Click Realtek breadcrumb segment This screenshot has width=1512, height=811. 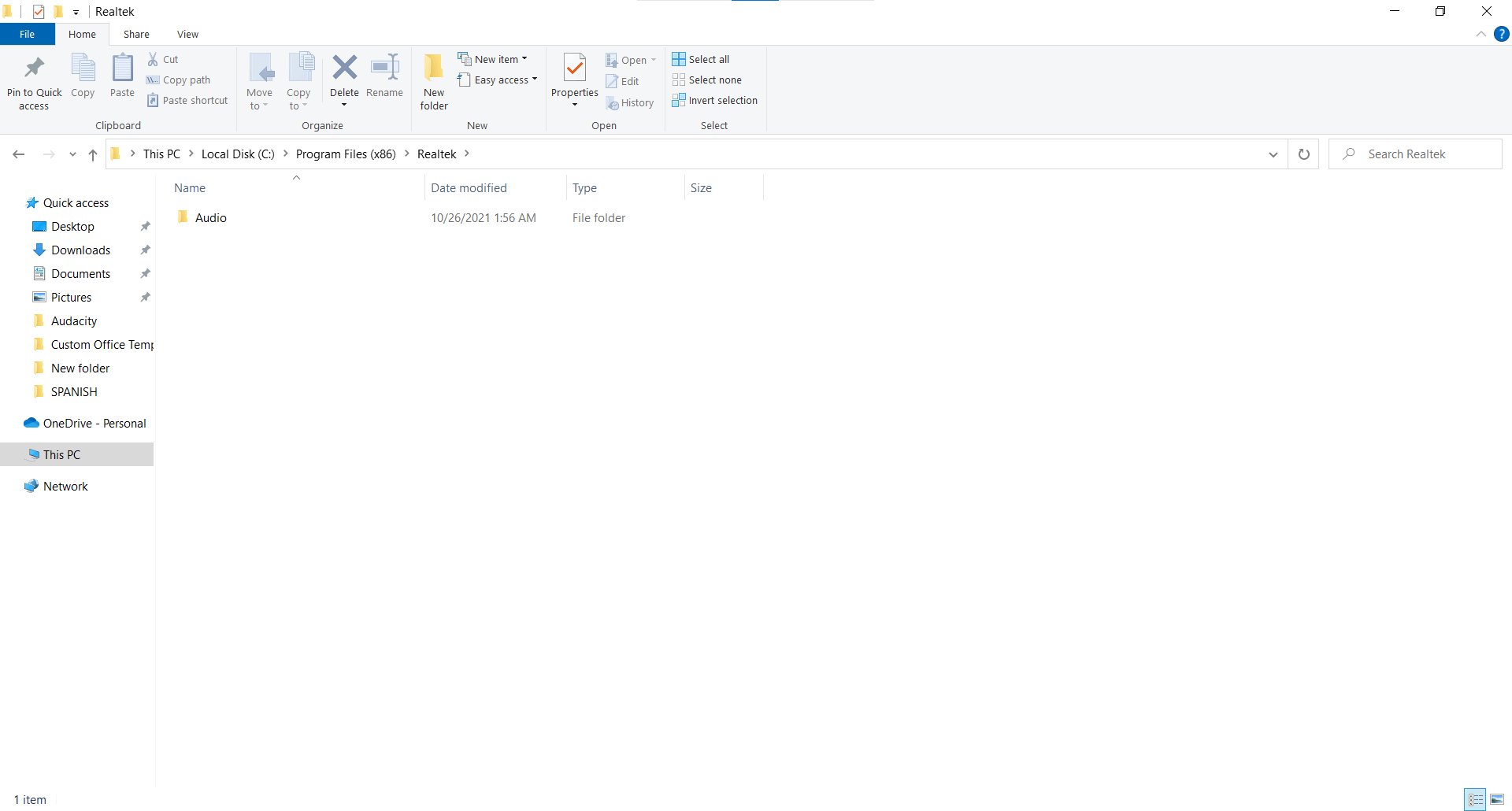437,154
